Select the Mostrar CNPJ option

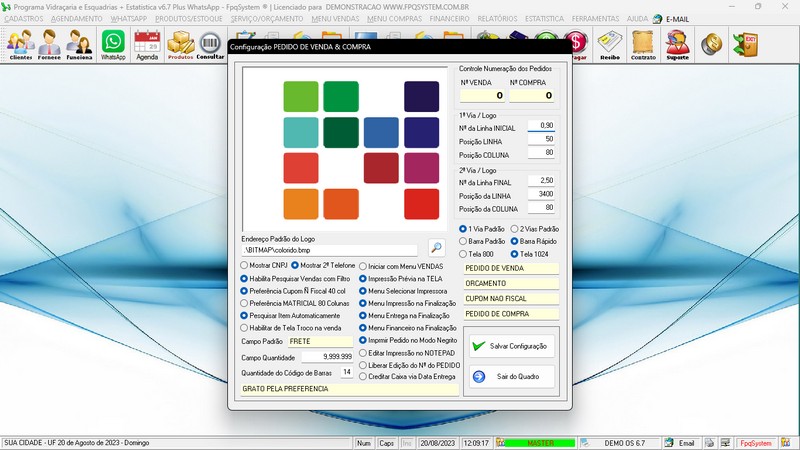(245, 265)
